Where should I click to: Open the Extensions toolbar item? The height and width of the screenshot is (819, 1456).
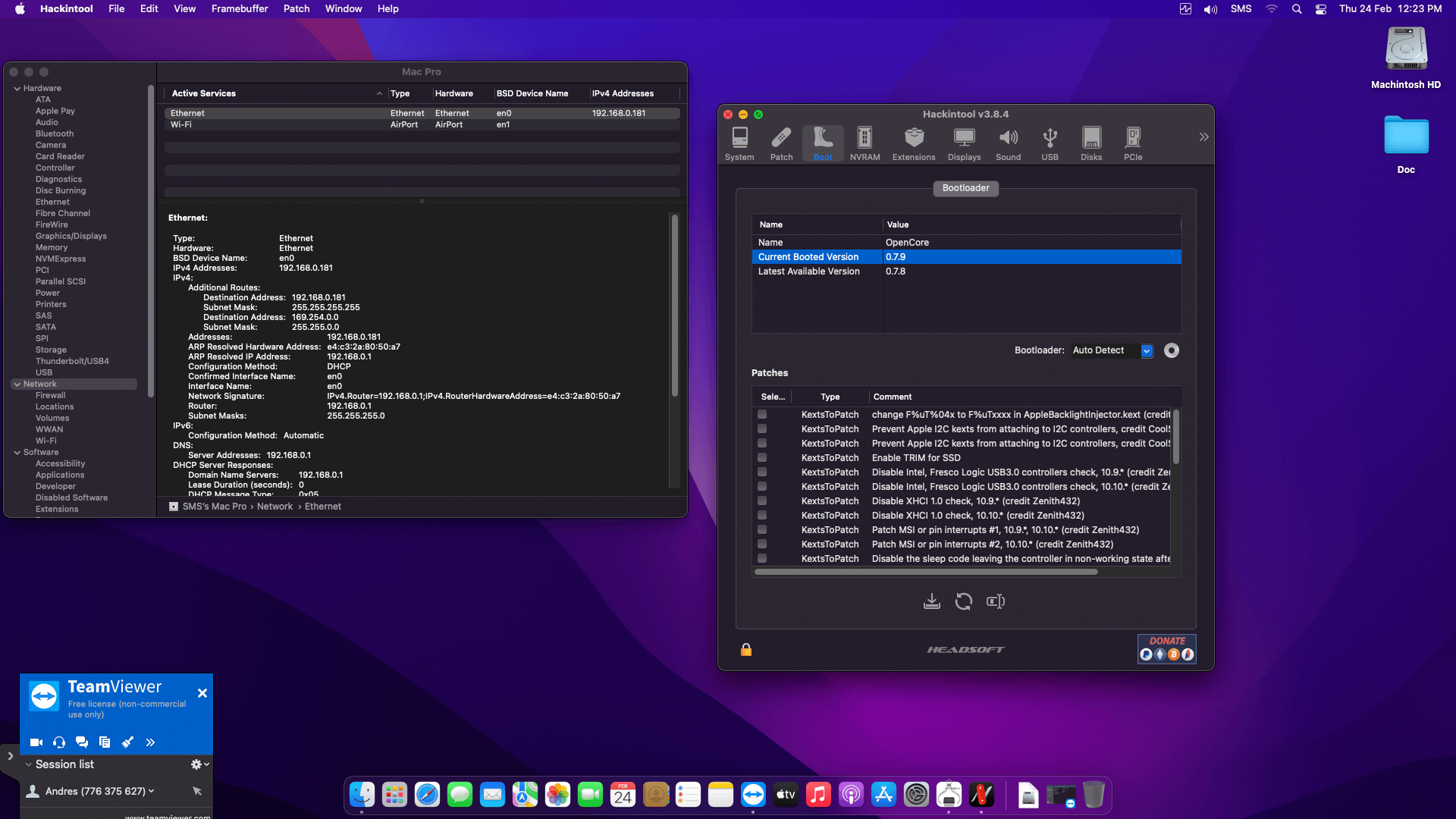coord(914,143)
